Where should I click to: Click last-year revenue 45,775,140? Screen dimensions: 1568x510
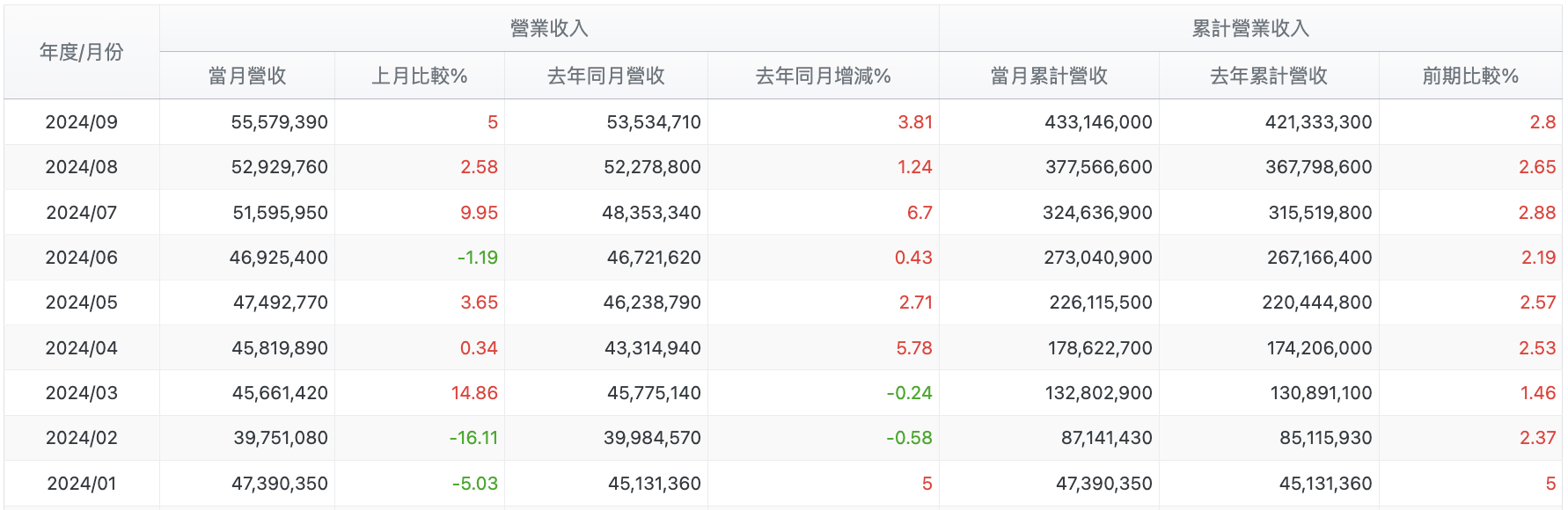tap(654, 393)
